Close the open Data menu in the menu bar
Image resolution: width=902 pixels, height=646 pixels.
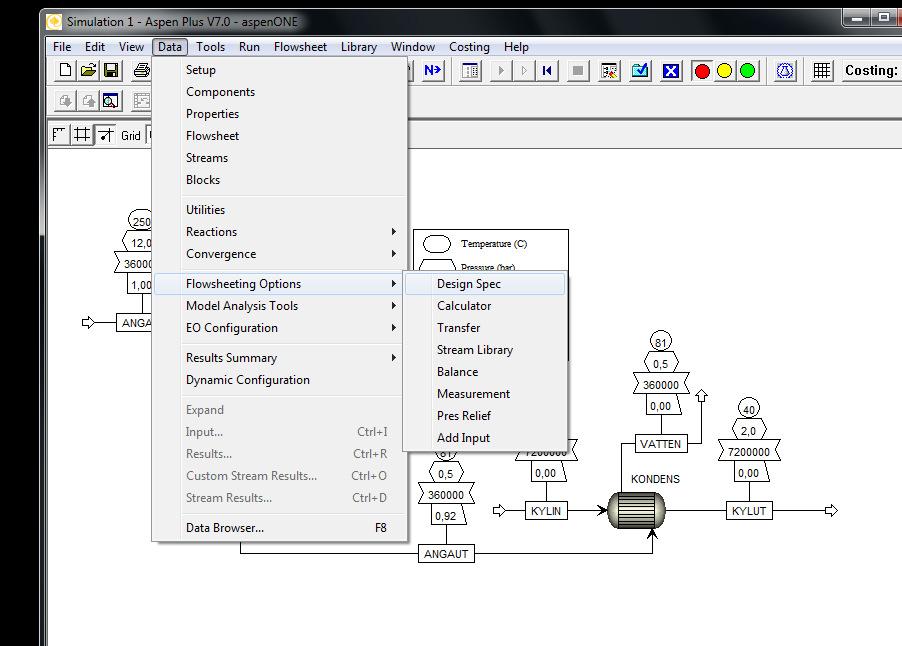tap(170, 47)
